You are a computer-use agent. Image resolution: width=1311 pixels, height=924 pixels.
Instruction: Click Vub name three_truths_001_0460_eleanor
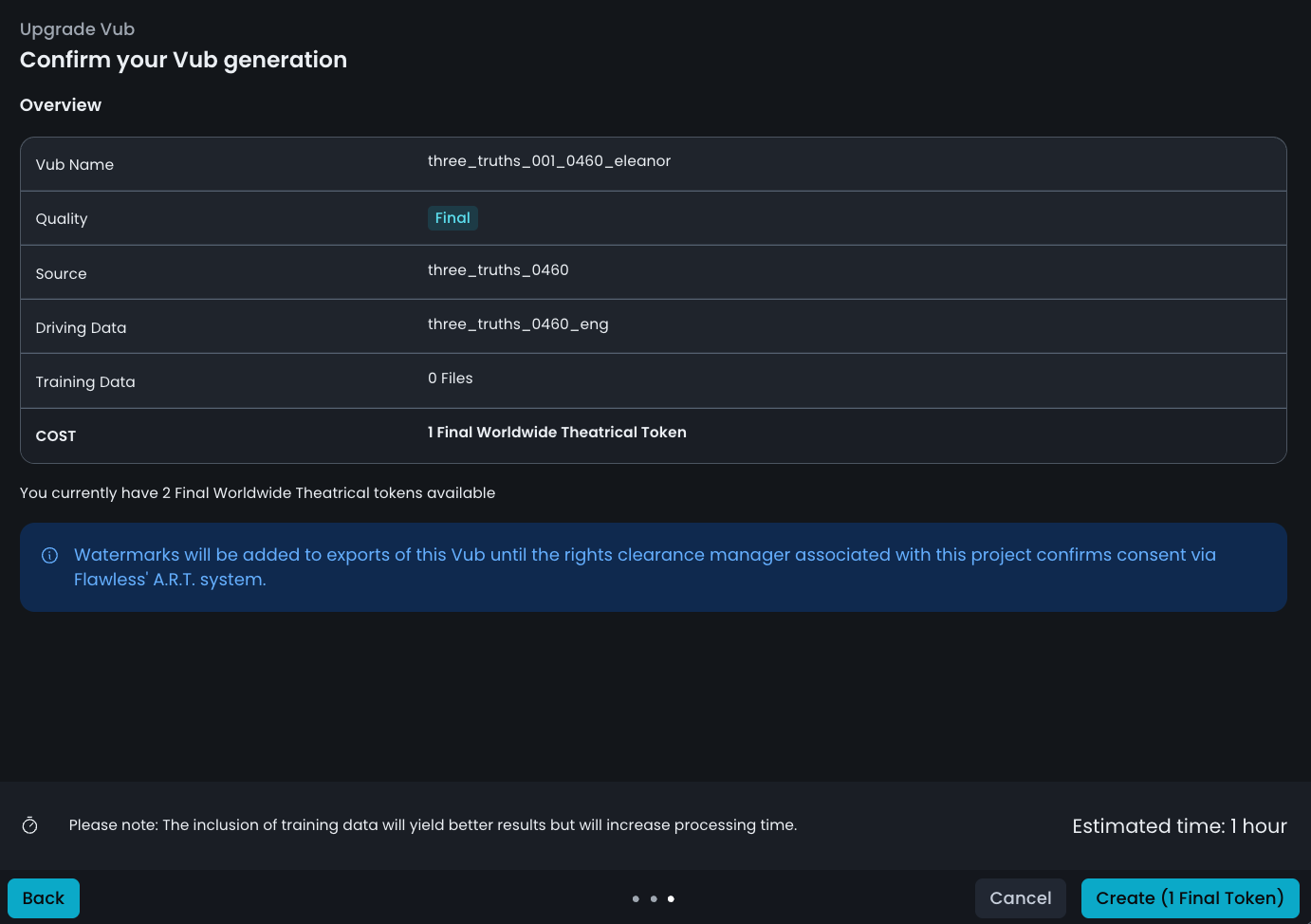click(x=549, y=161)
